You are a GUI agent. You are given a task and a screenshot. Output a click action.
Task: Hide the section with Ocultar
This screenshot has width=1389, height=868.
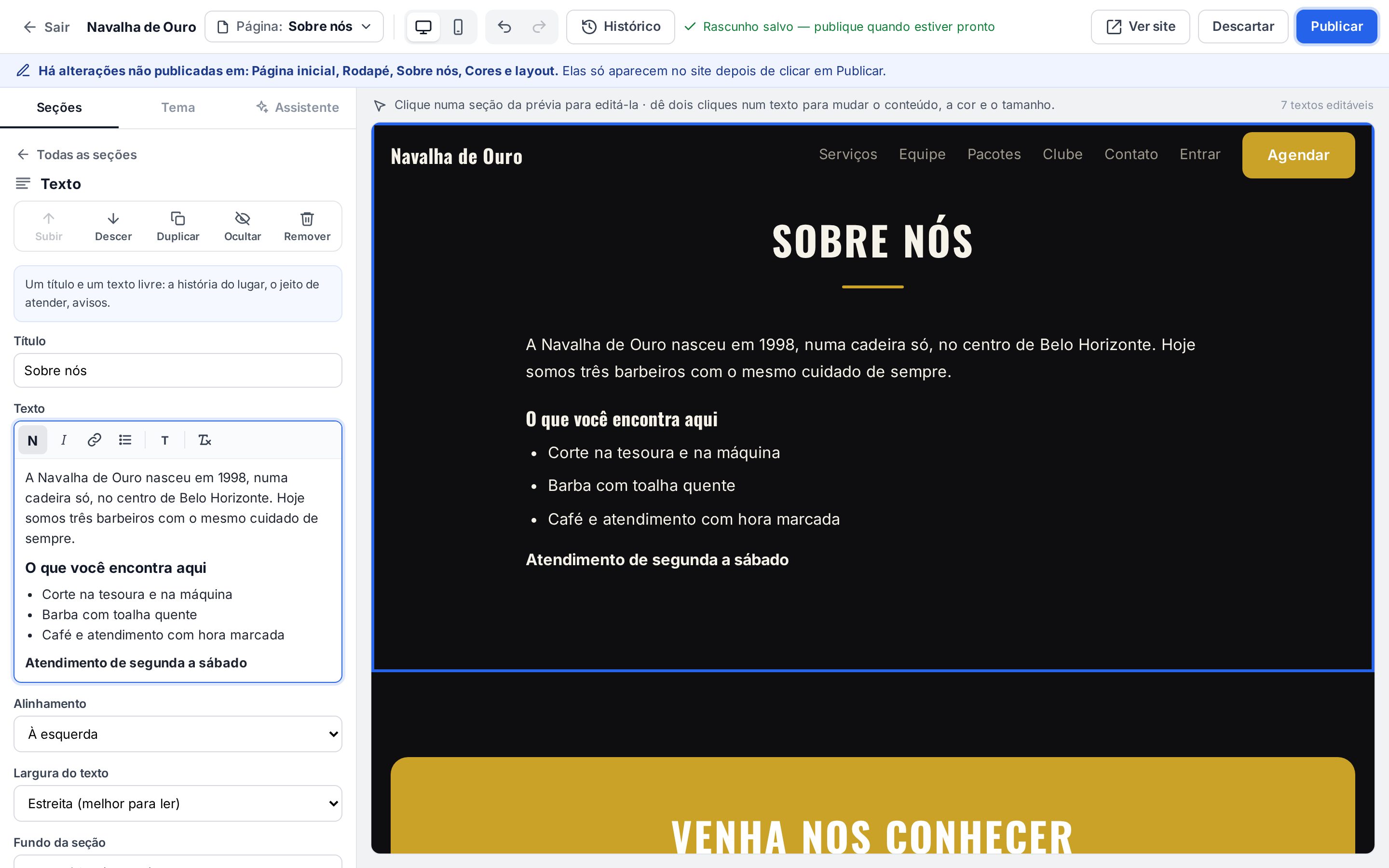(x=242, y=226)
